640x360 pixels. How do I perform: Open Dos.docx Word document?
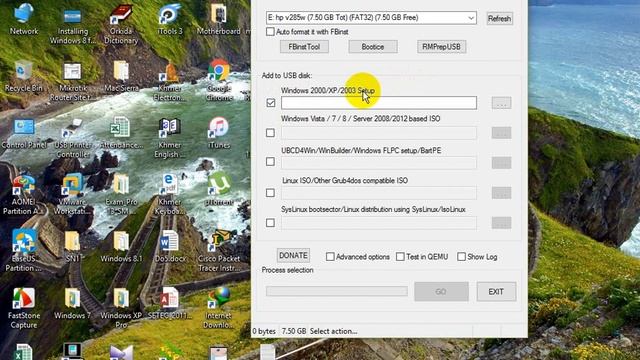[x=170, y=247]
